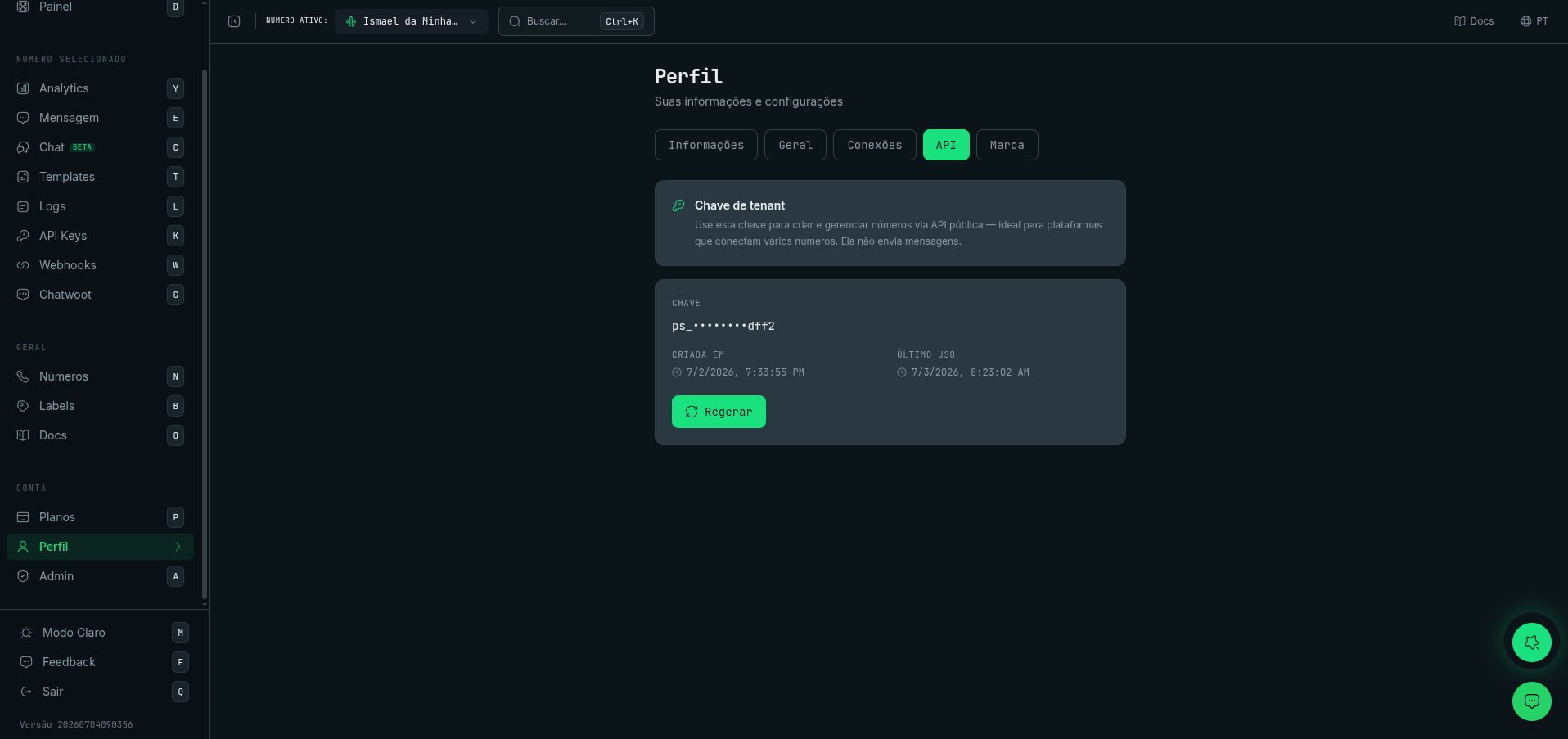
Task: Click the Números menu label
Action: tap(64, 376)
